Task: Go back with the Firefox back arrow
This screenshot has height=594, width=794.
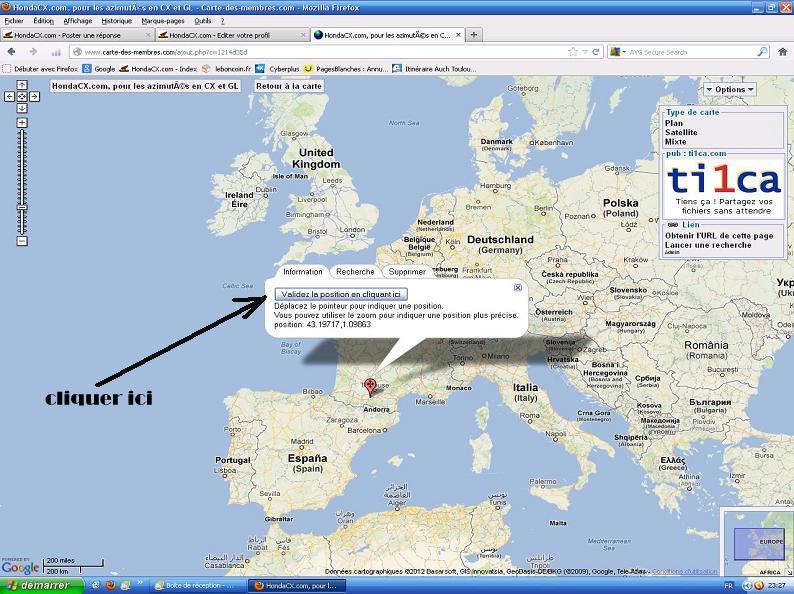Action: pos(11,52)
